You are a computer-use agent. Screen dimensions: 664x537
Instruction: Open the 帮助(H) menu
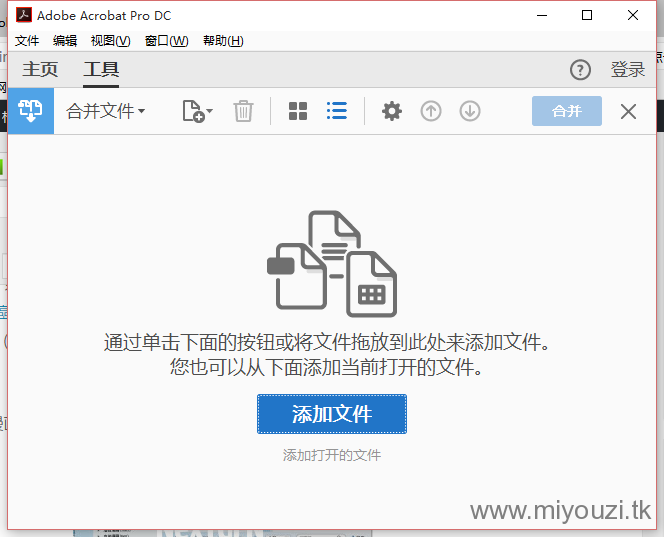click(223, 41)
